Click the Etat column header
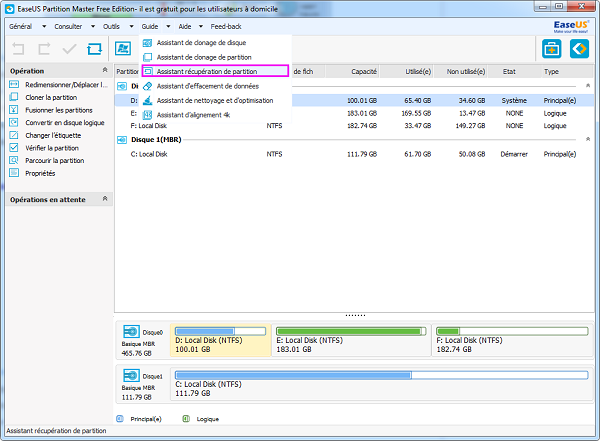 514,72
